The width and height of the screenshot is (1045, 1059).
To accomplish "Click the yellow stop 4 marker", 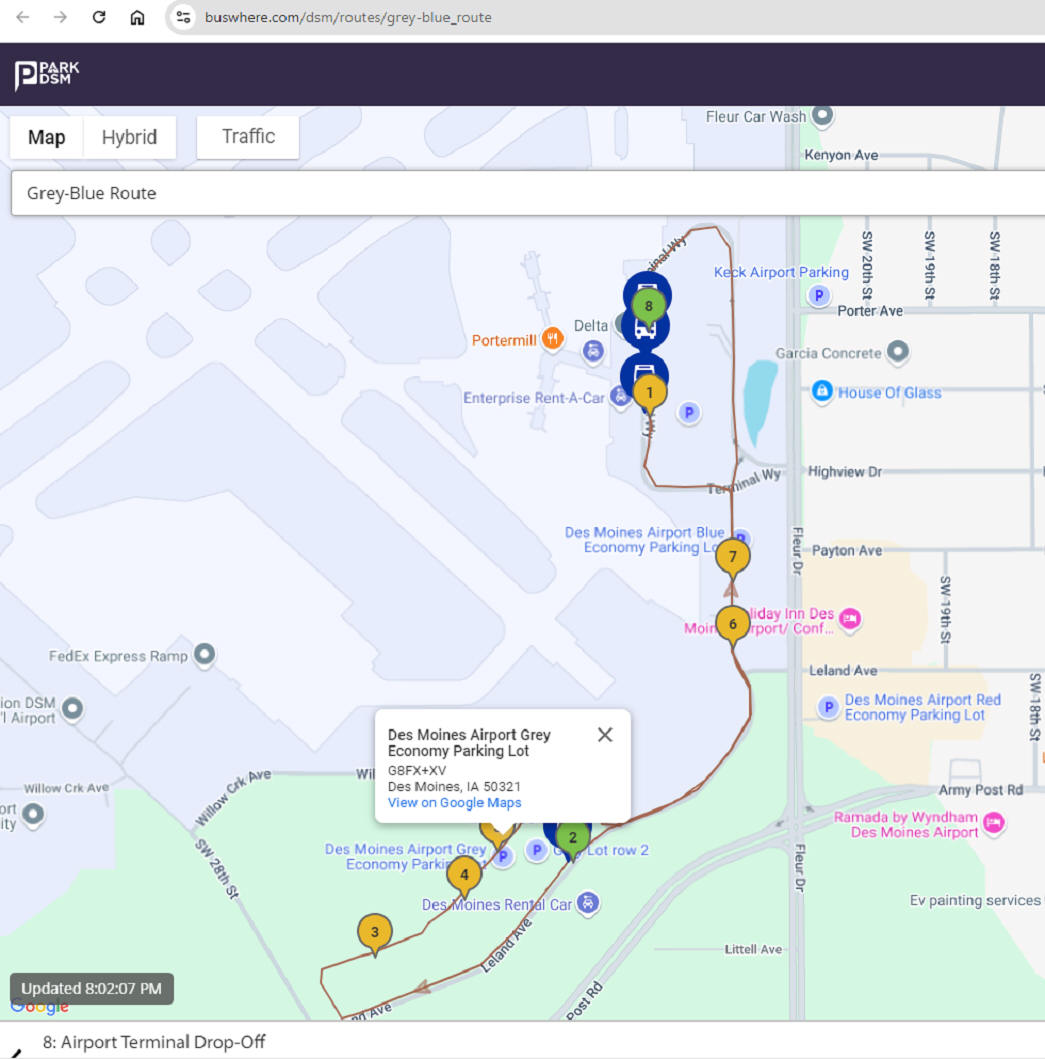I will point(463,875).
